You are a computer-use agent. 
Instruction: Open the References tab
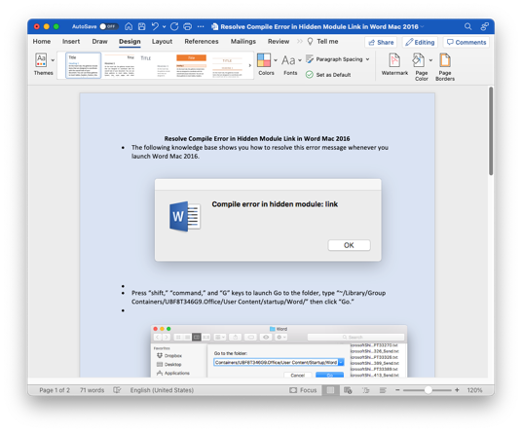tap(201, 42)
